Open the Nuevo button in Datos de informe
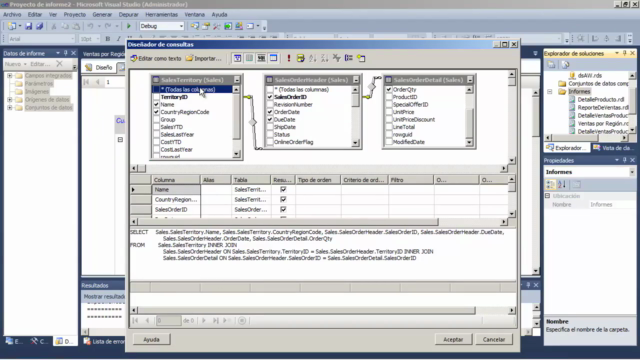The height and width of the screenshot is (360, 640). (16, 64)
